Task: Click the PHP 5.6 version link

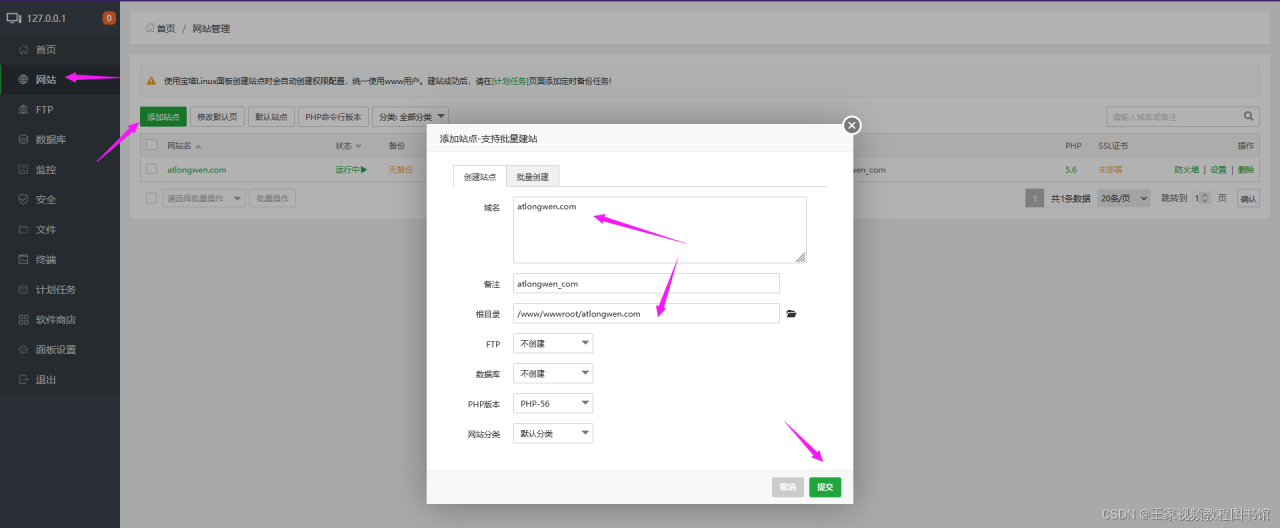Action: pyautogui.click(x=1071, y=169)
